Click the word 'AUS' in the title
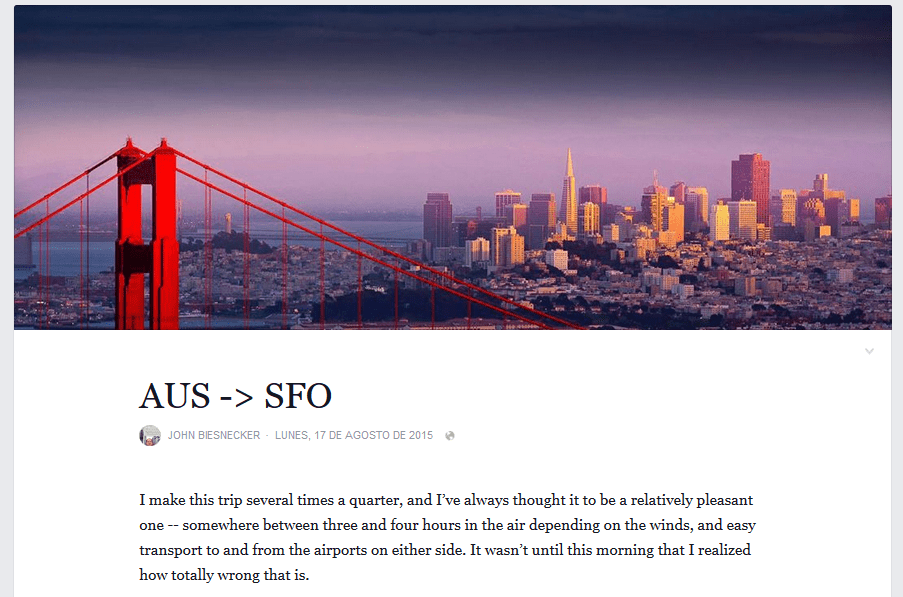This screenshot has width=903, height=597. [x=175, y=396]
